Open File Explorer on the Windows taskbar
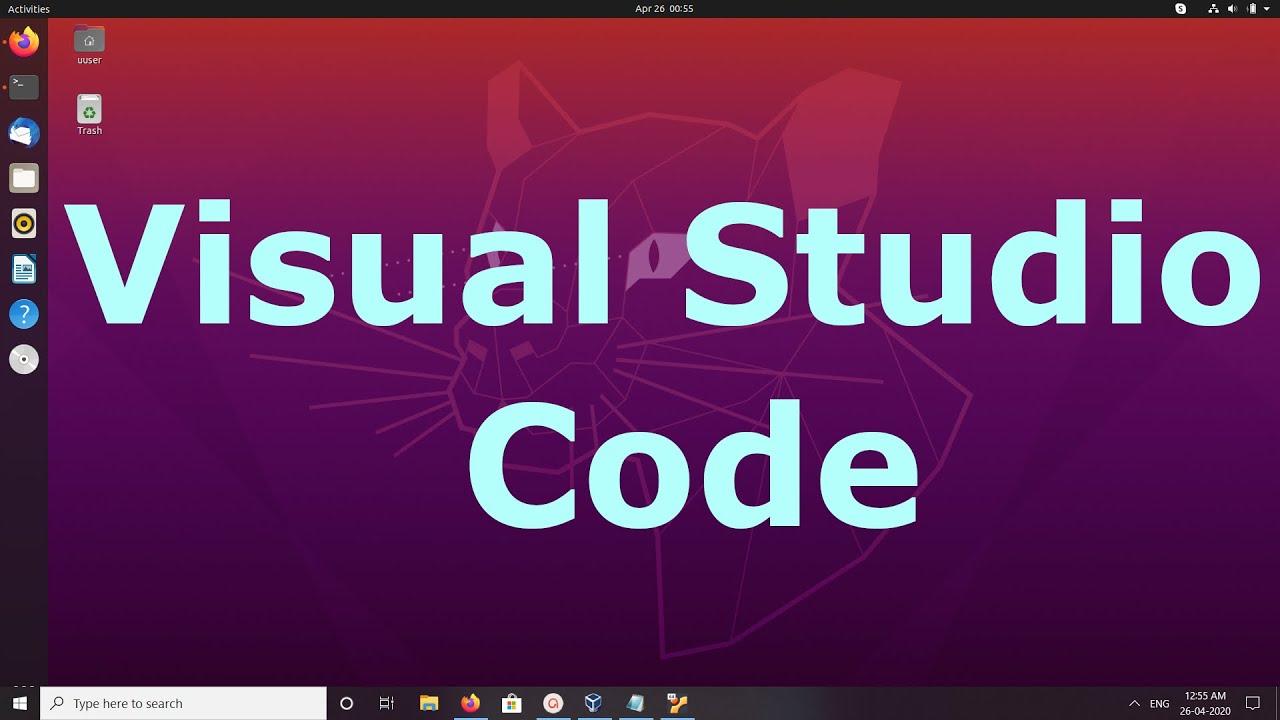Screen dimensions: 1280x720 (x=429, y=703)
